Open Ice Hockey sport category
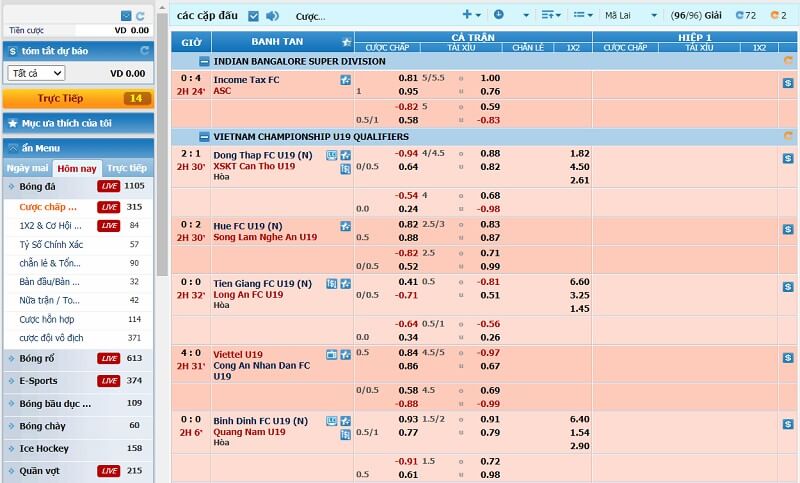 tap(78, 448)
